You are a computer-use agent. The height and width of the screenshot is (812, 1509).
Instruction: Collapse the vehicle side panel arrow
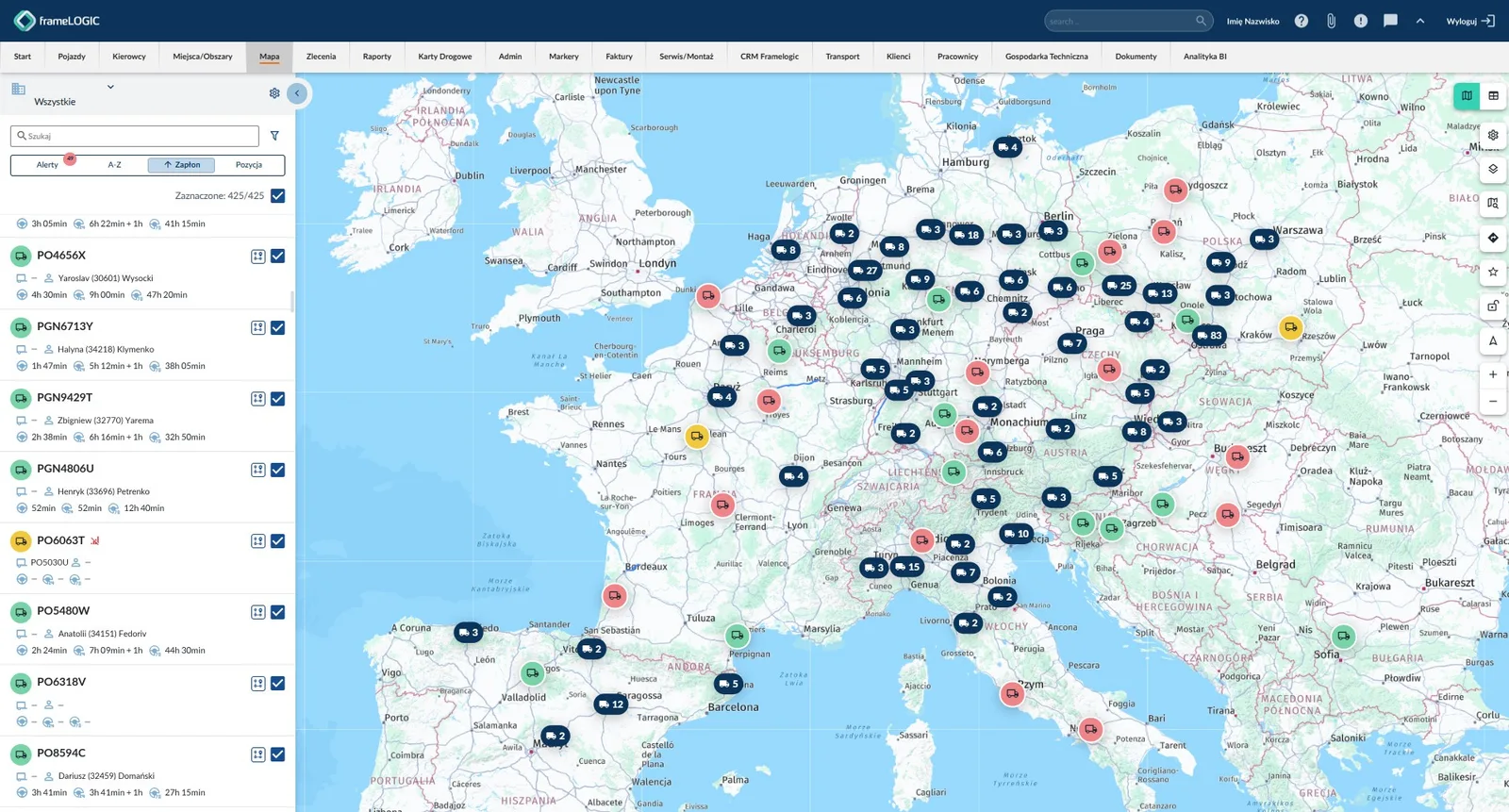tap(297, 93)
